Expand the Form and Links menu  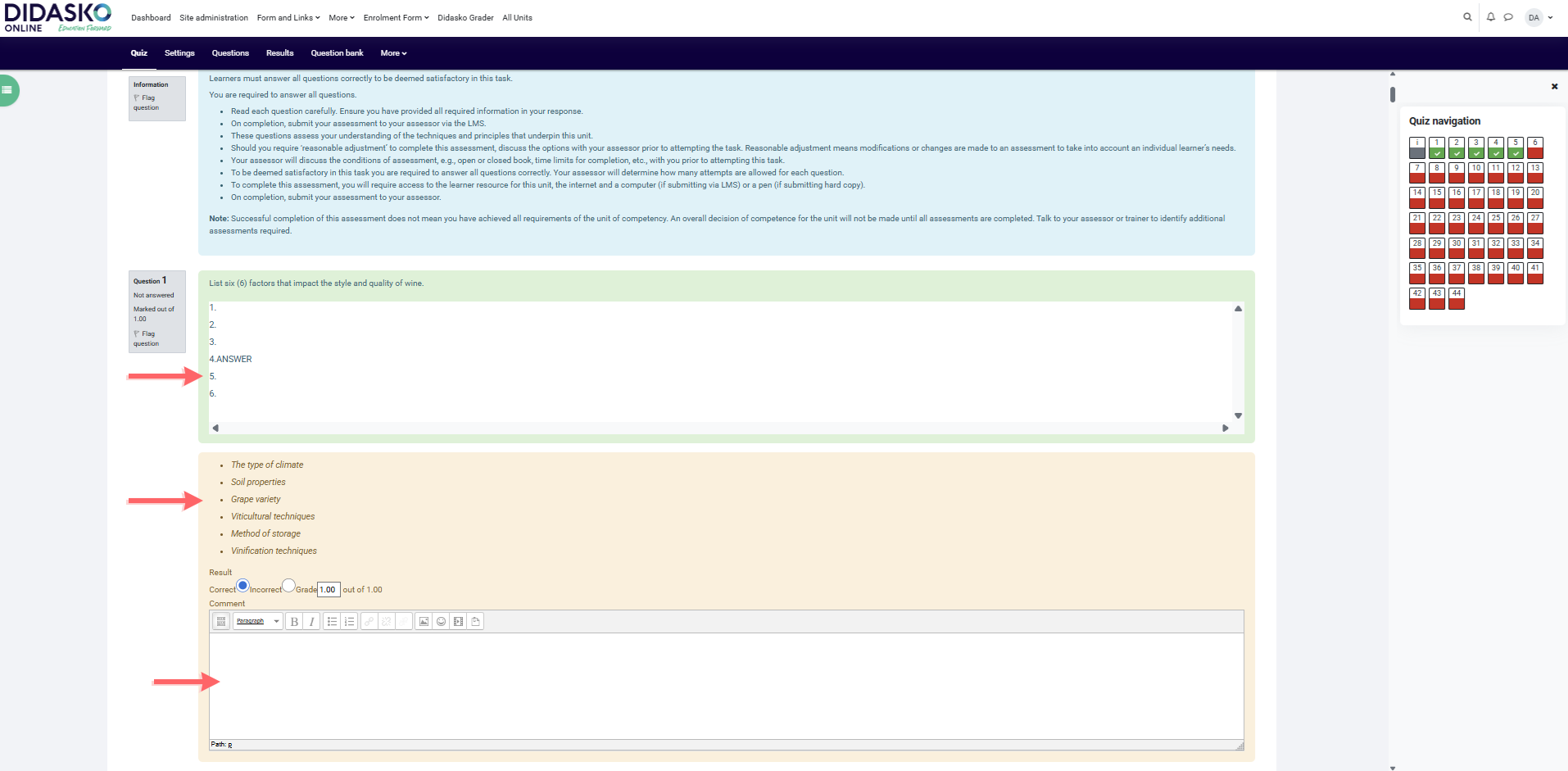[x=288, y=18]
